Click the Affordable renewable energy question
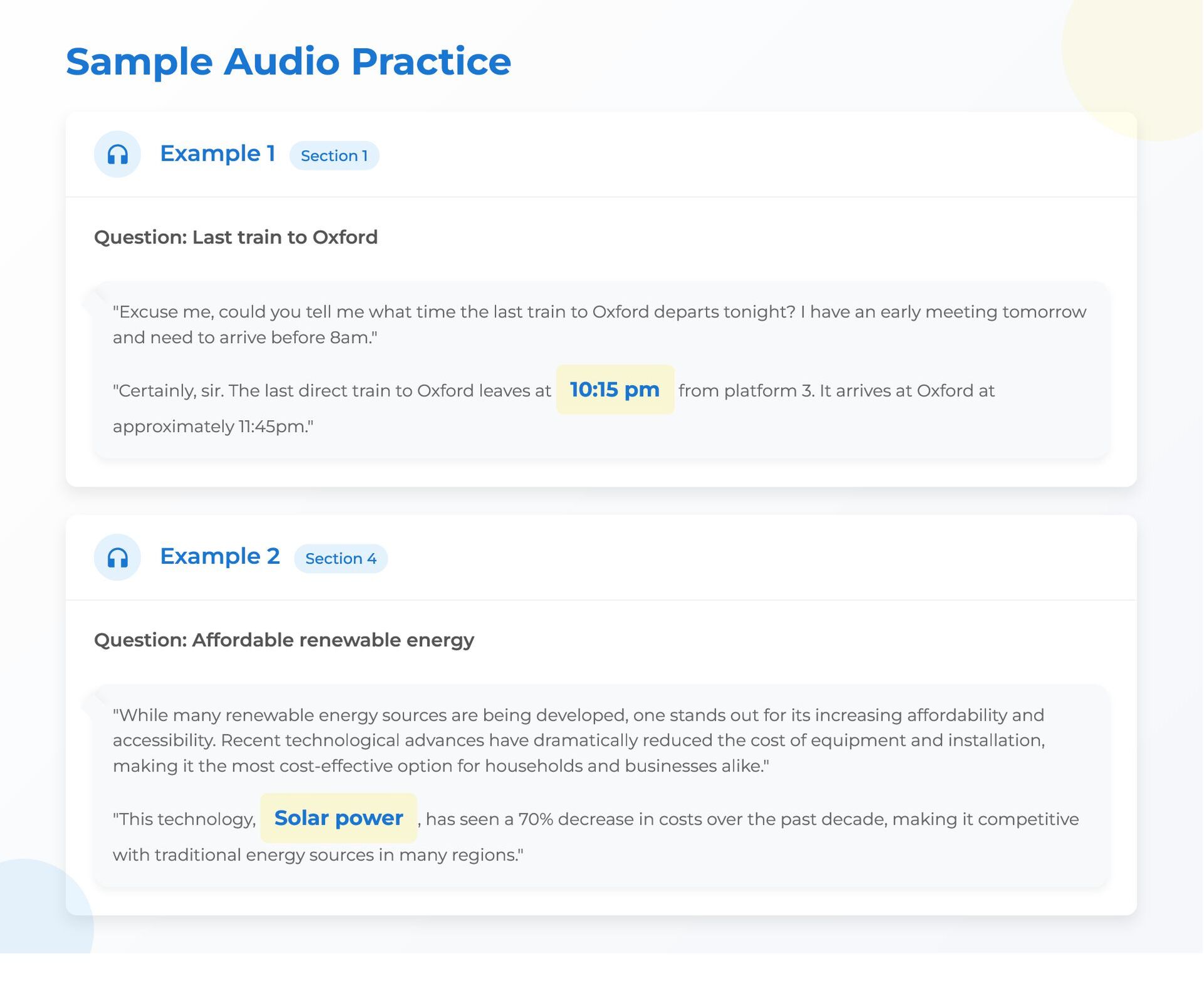This screenshot has height=1001, width=1204. pyautogui.click(x=284, y=640)
